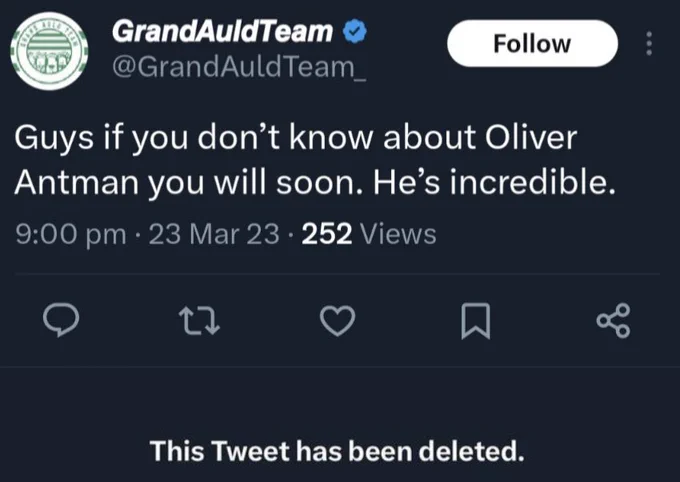The height and width of the screenshot is (482, 680).
Task: Select the word 'incredible' in tweet
Action: coord(531,182)
